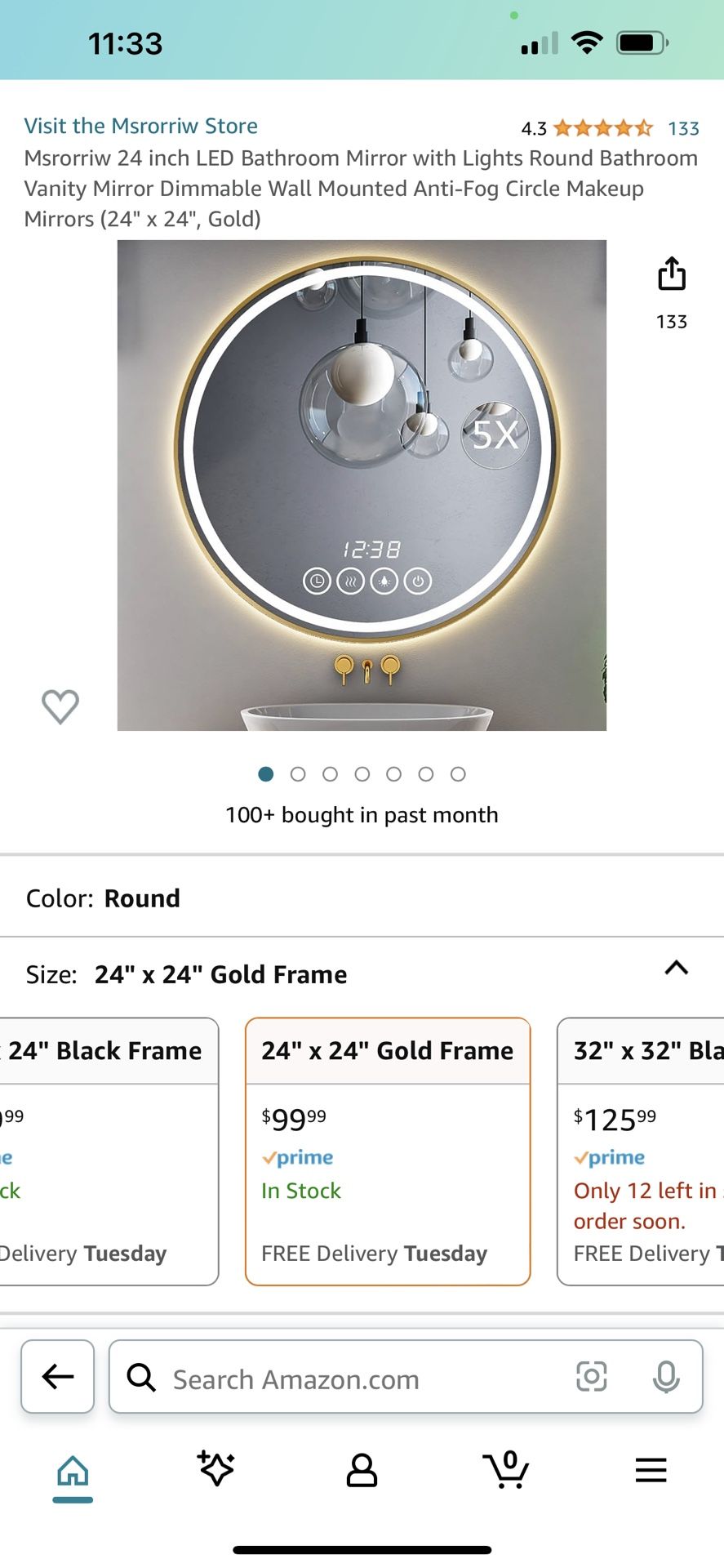Viewport: 724px width, 1568px height.
Task: Tap the second image carousel dot
Action: coord(298,773)
